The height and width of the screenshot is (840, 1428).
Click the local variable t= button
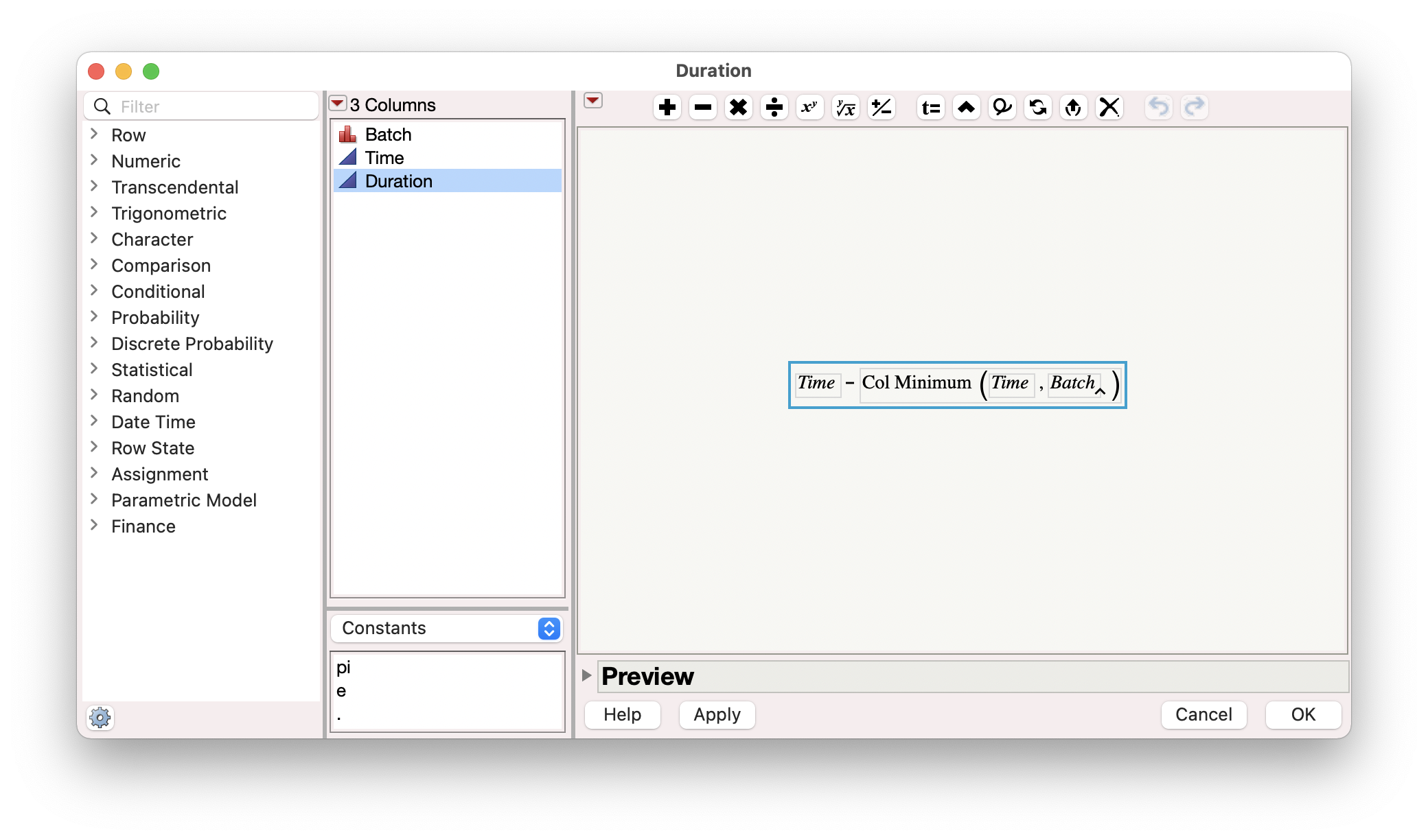coord(930,108)
